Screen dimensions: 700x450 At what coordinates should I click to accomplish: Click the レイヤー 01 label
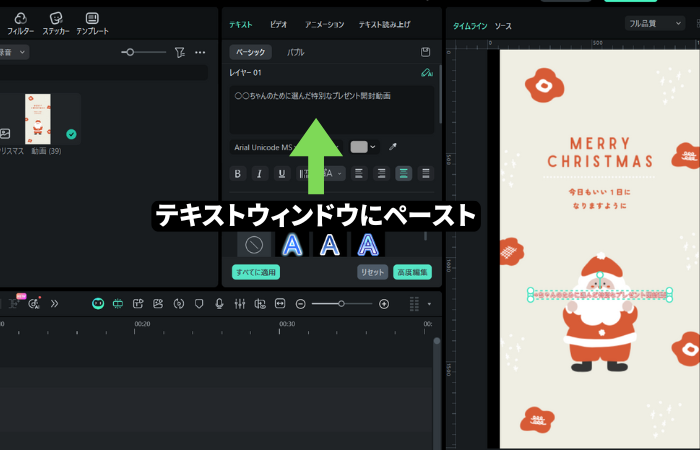(245, 72)
